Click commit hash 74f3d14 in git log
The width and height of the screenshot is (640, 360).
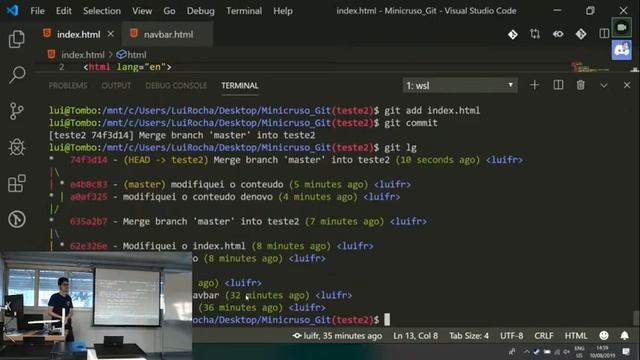point(89,160)
